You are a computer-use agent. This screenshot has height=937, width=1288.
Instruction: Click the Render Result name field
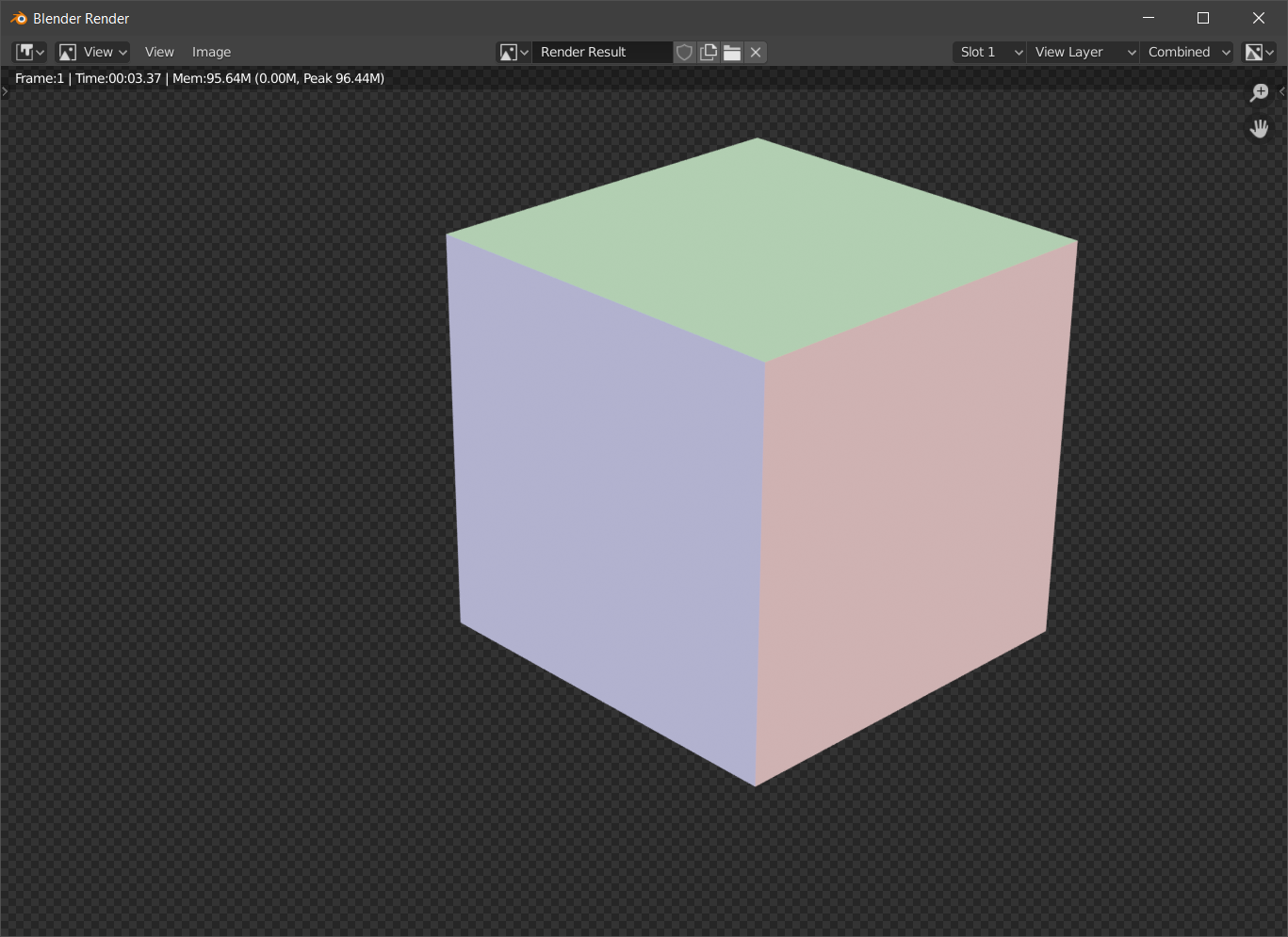603,52
